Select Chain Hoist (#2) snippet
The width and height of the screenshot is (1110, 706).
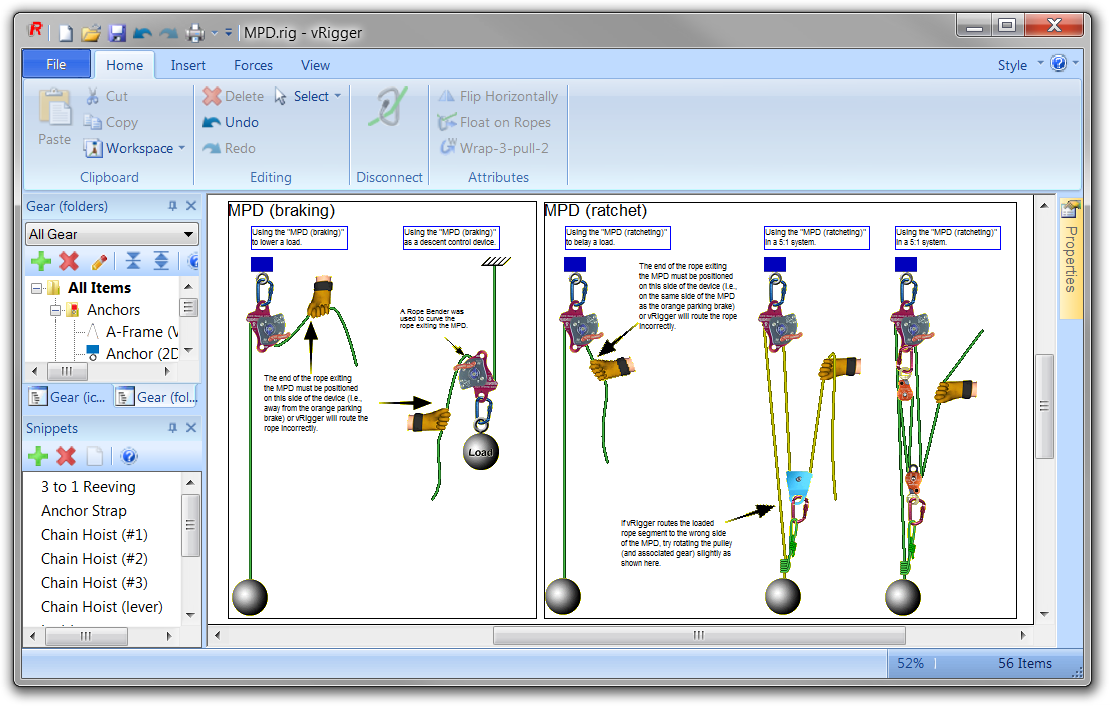coord(94,558)
